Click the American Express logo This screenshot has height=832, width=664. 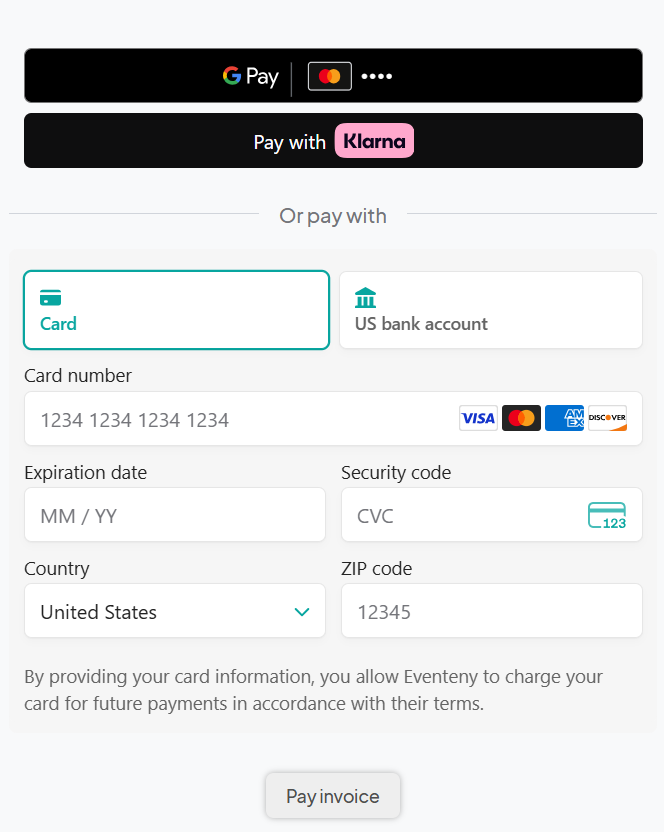[565, 418]
